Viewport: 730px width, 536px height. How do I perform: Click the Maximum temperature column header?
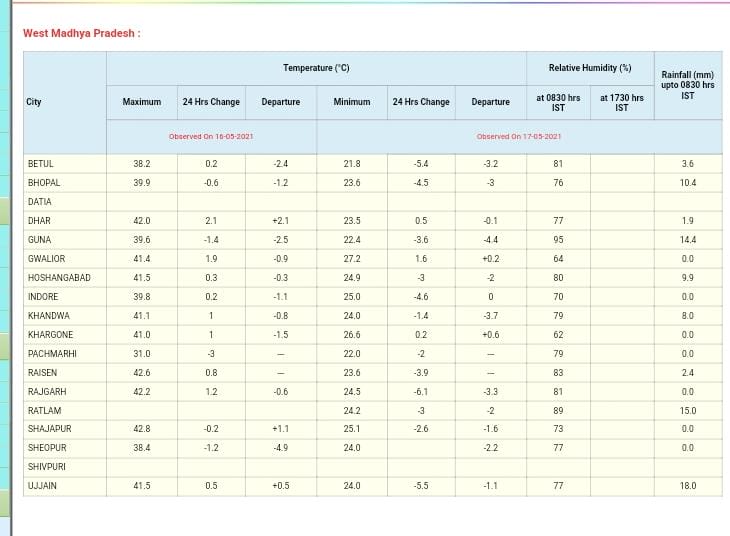click(141, 102)
